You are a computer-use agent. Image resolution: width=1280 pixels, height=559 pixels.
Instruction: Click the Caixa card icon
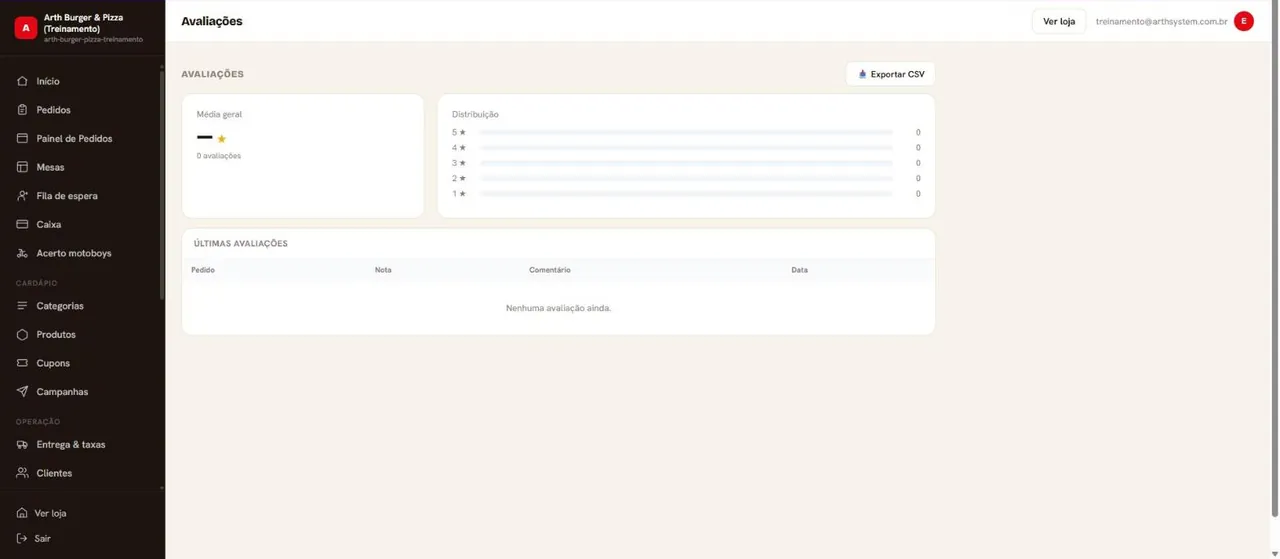click(22, 225)
